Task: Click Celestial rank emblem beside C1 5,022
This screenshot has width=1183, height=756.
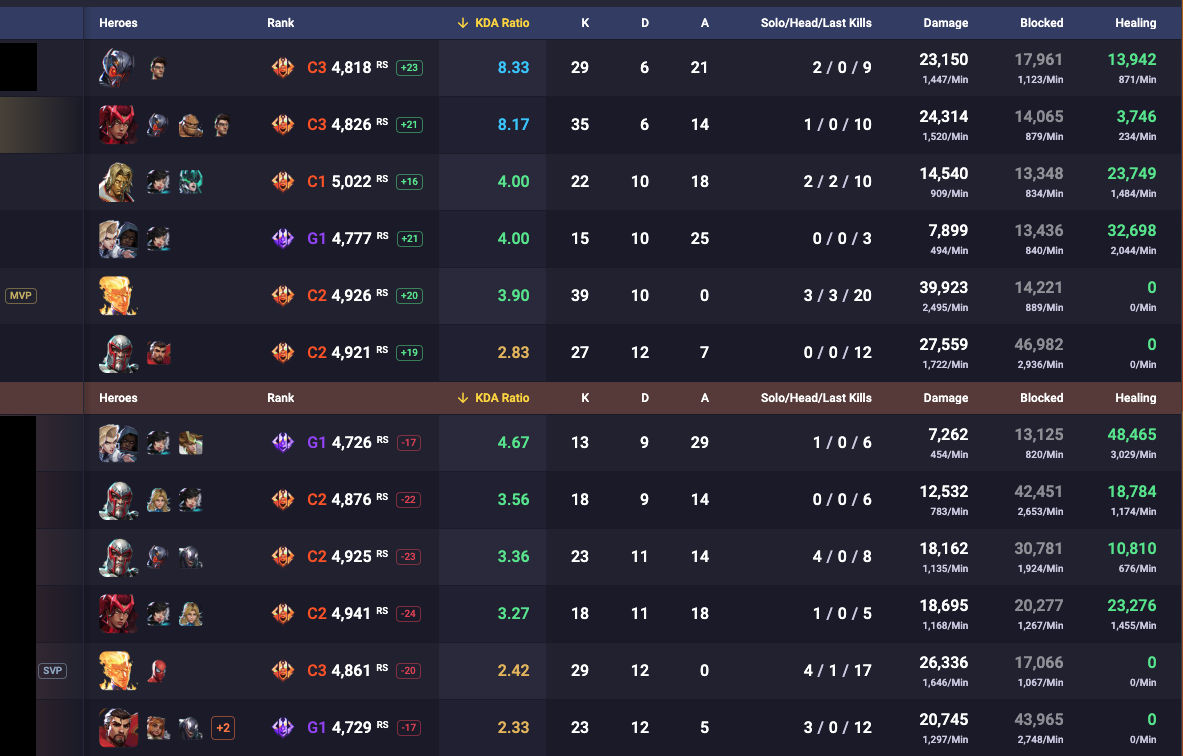Action: coord(283,182)
